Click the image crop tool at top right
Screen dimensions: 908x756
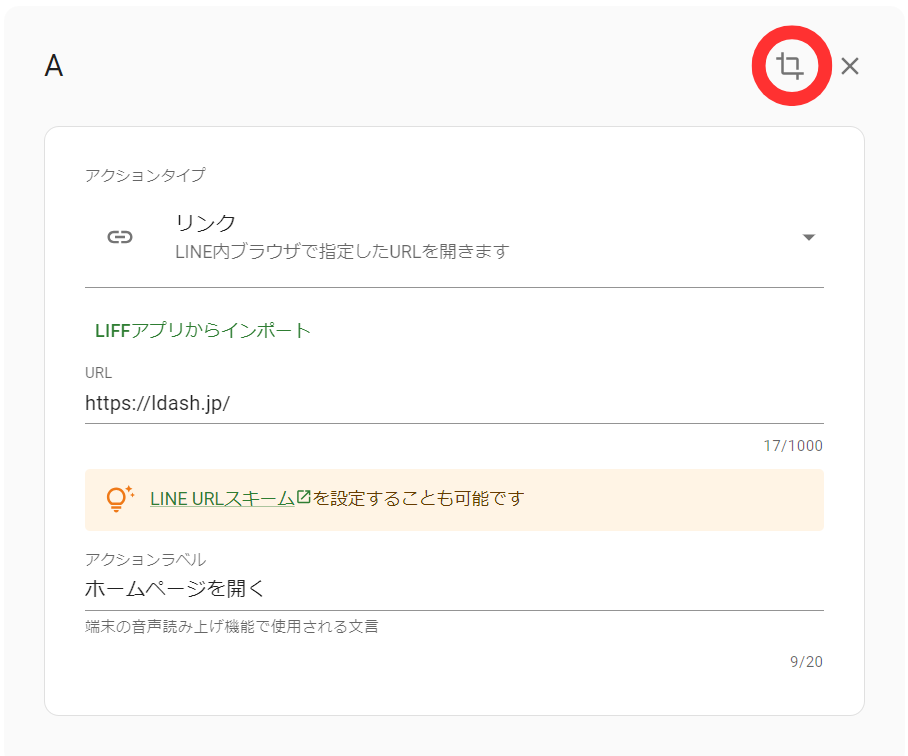pyautogui.click(x=791, y=66)
